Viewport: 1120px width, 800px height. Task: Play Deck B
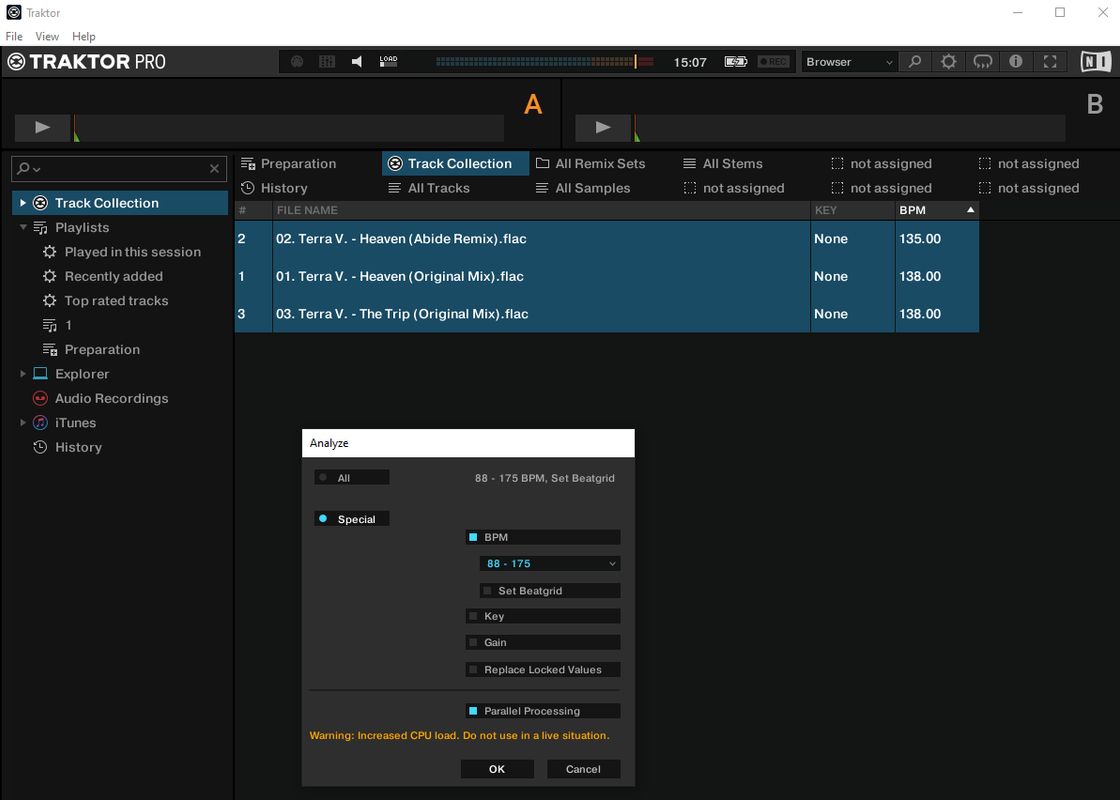pos(604,127)
